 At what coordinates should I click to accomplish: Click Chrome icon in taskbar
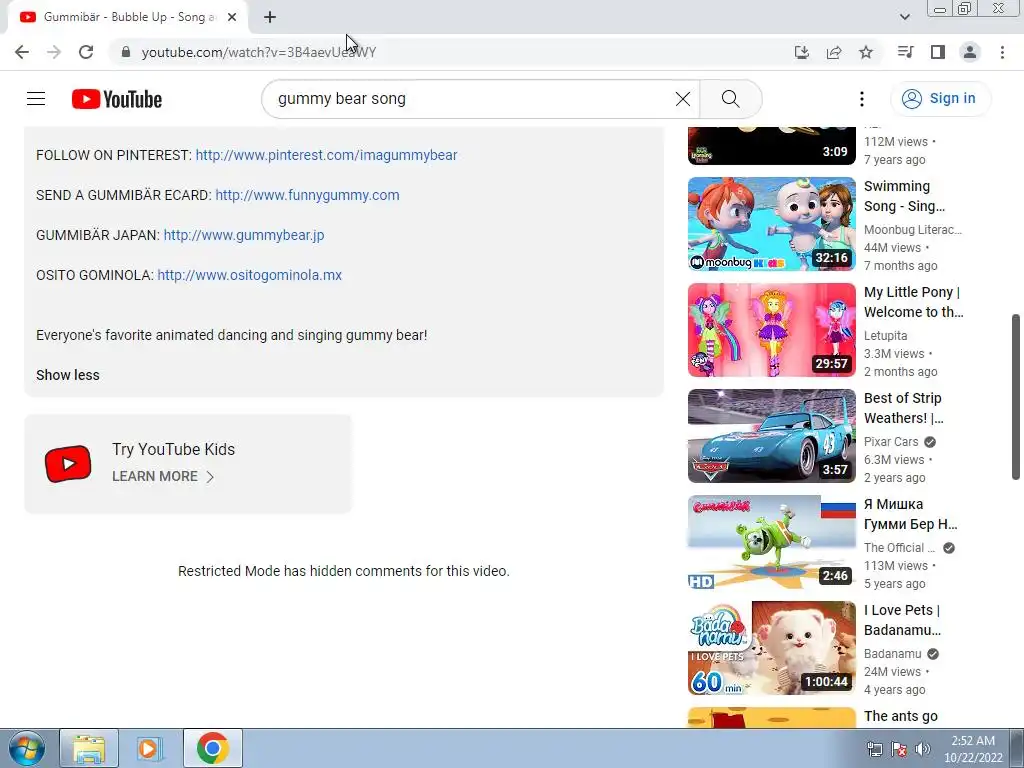click(x=212, y=748)
